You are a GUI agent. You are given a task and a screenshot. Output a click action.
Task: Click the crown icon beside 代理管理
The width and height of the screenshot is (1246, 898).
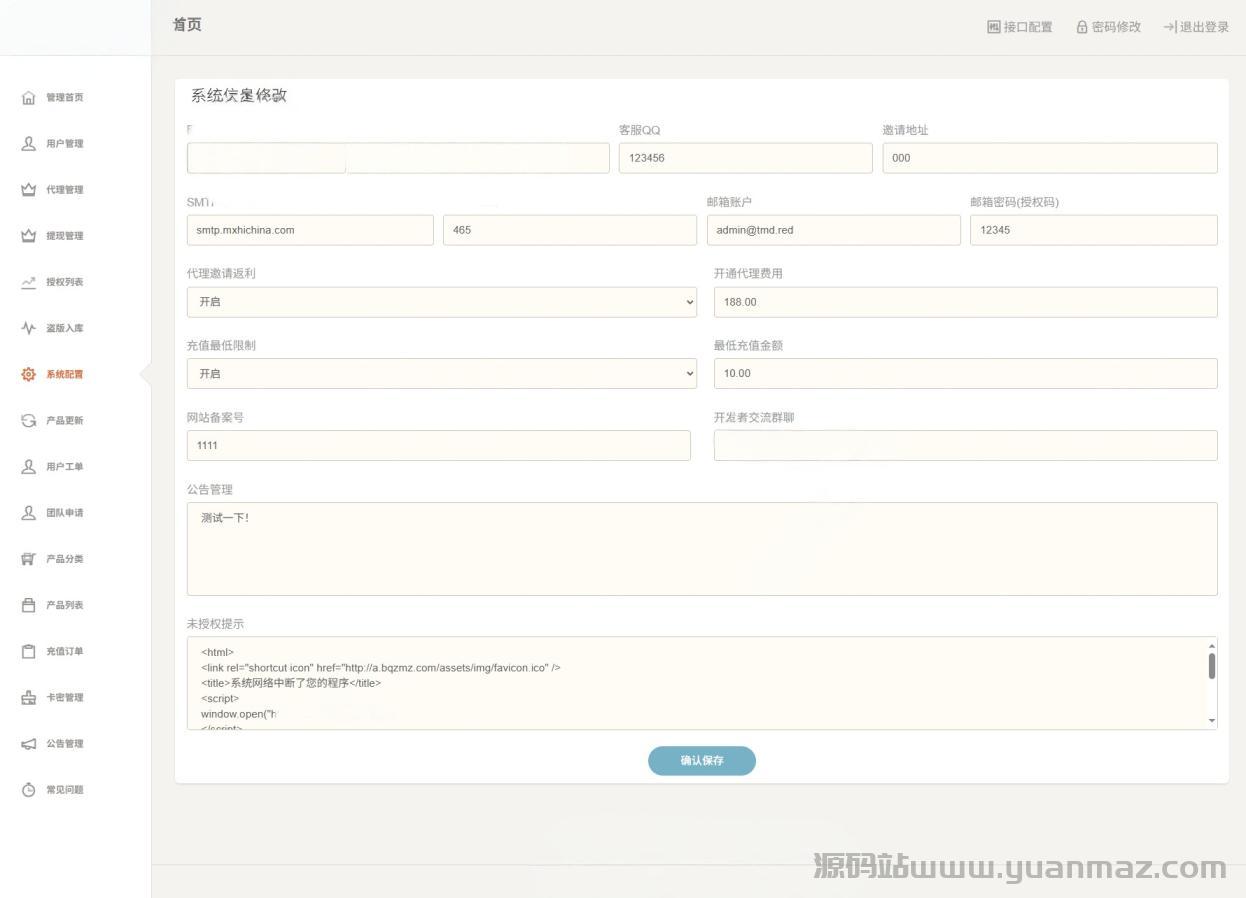click(29, 190)
